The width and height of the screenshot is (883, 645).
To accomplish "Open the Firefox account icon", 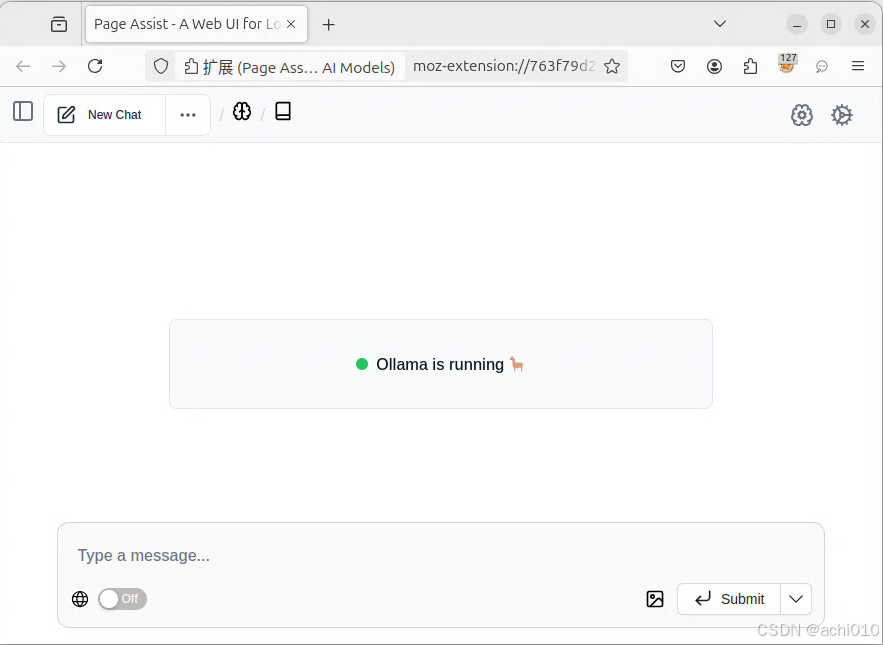I will point(714,66).
